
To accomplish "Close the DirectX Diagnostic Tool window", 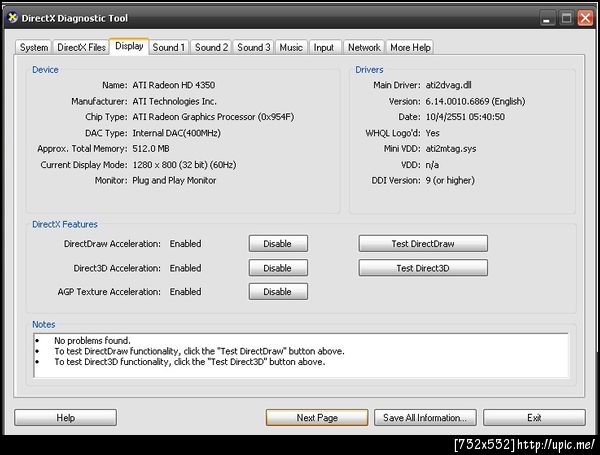I will point(585,18).
